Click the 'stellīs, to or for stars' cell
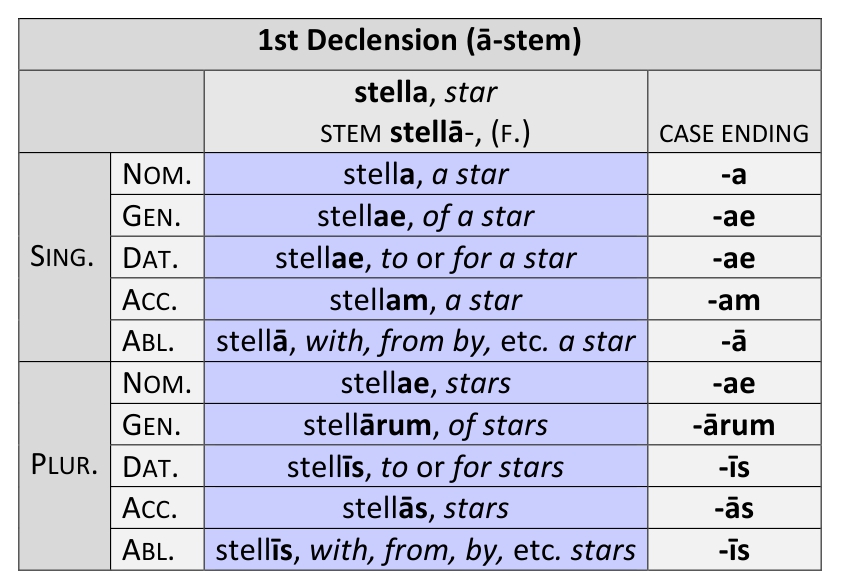This screenshot has width=841, height=588. (x=426, y=467)
